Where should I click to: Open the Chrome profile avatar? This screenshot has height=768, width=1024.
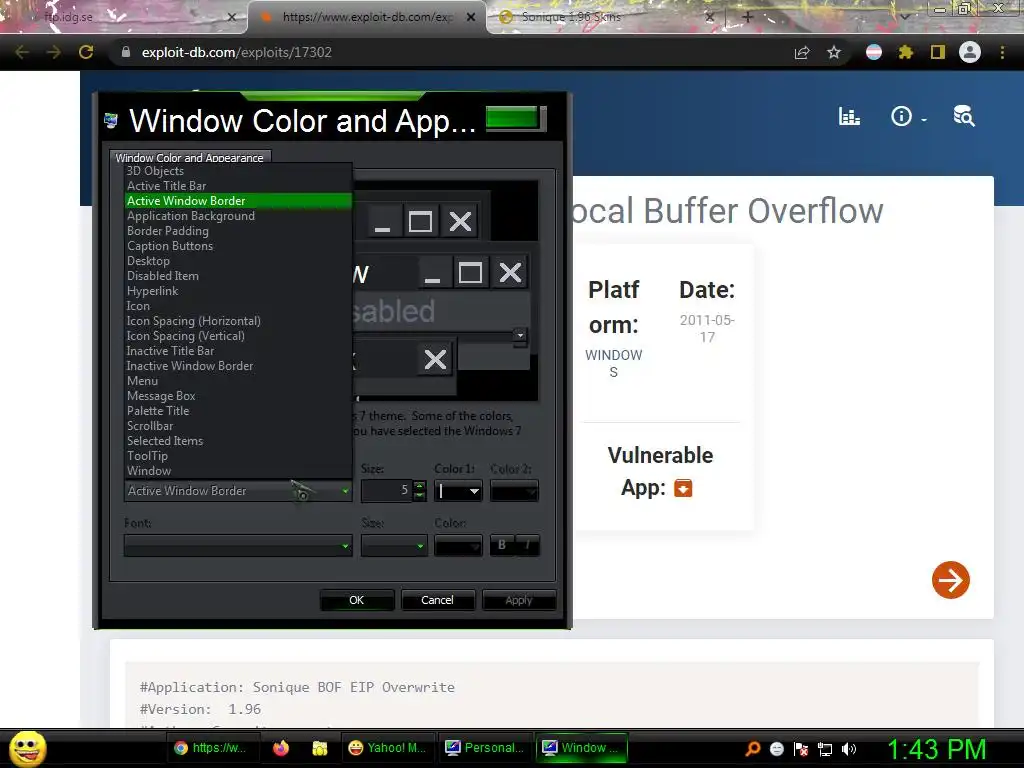[x=970, y=52]
